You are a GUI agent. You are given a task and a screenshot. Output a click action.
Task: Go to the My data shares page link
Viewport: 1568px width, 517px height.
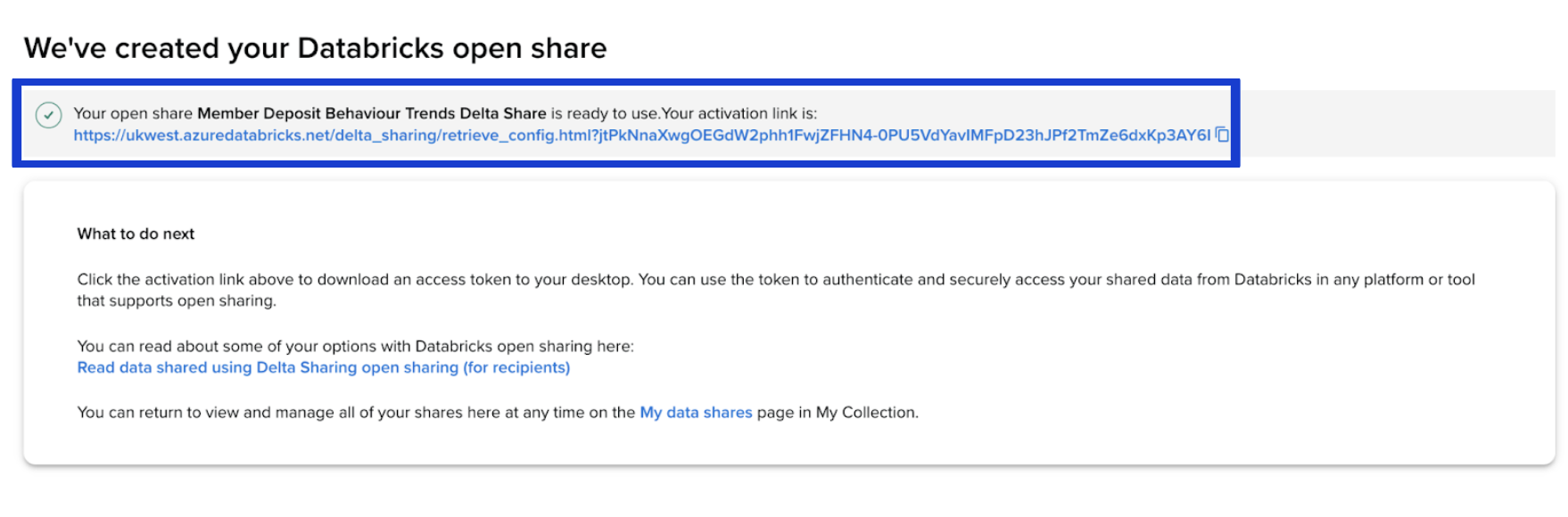pos(696,413)
